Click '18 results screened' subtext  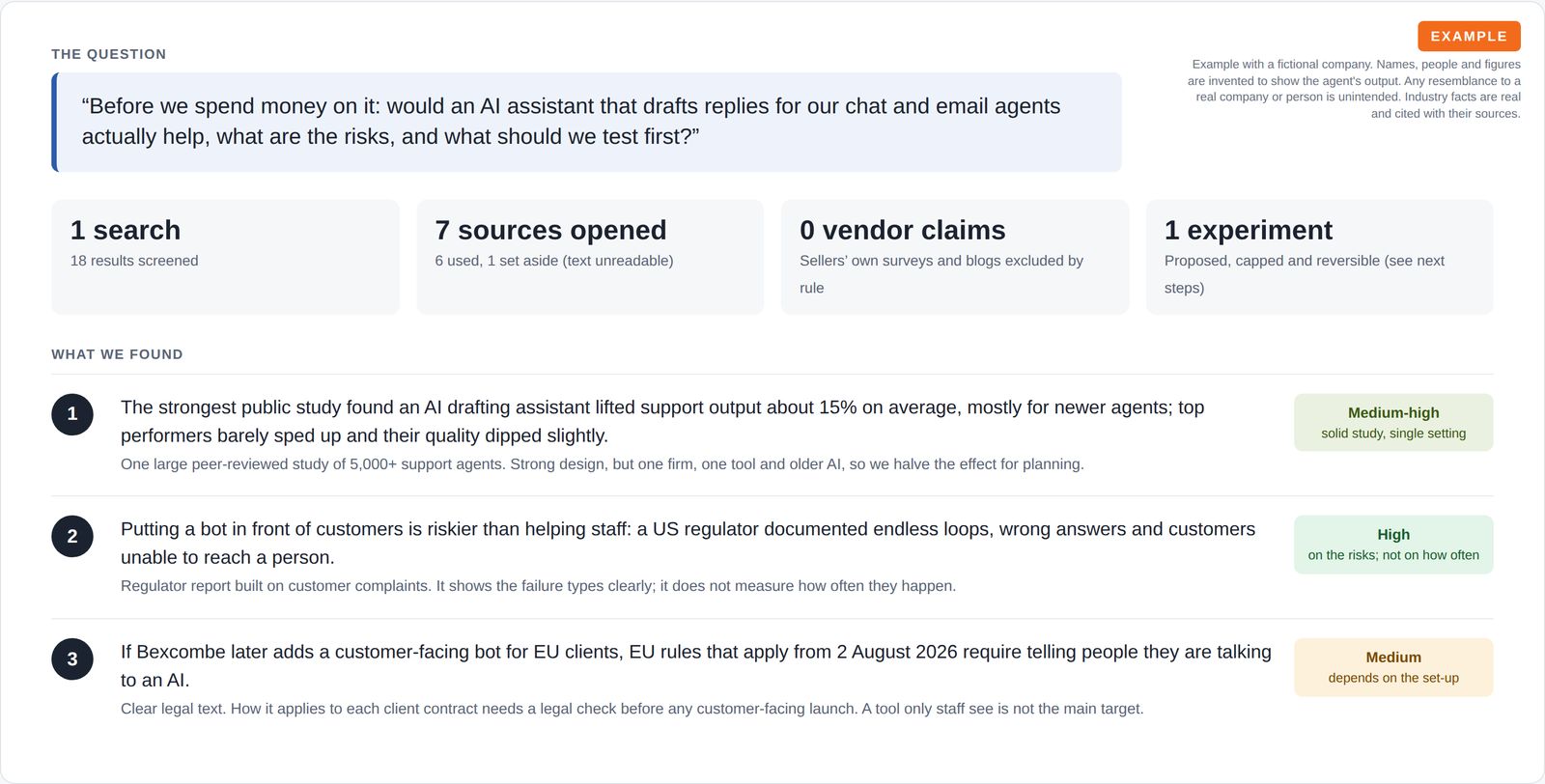tap(134, 261)
